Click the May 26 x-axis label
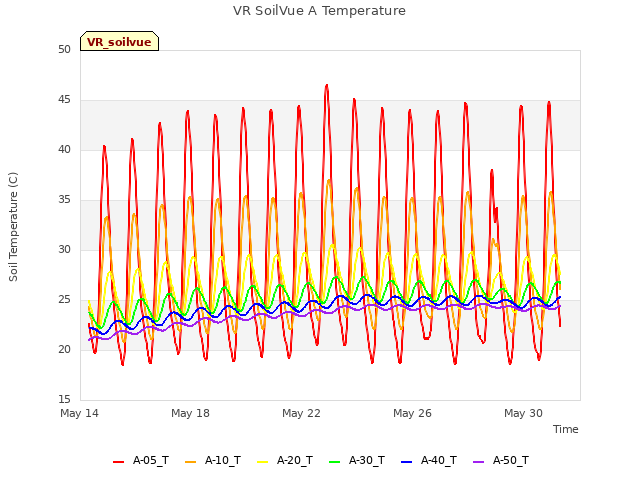This screenshot has height=480, width=640. coord(412,413)
